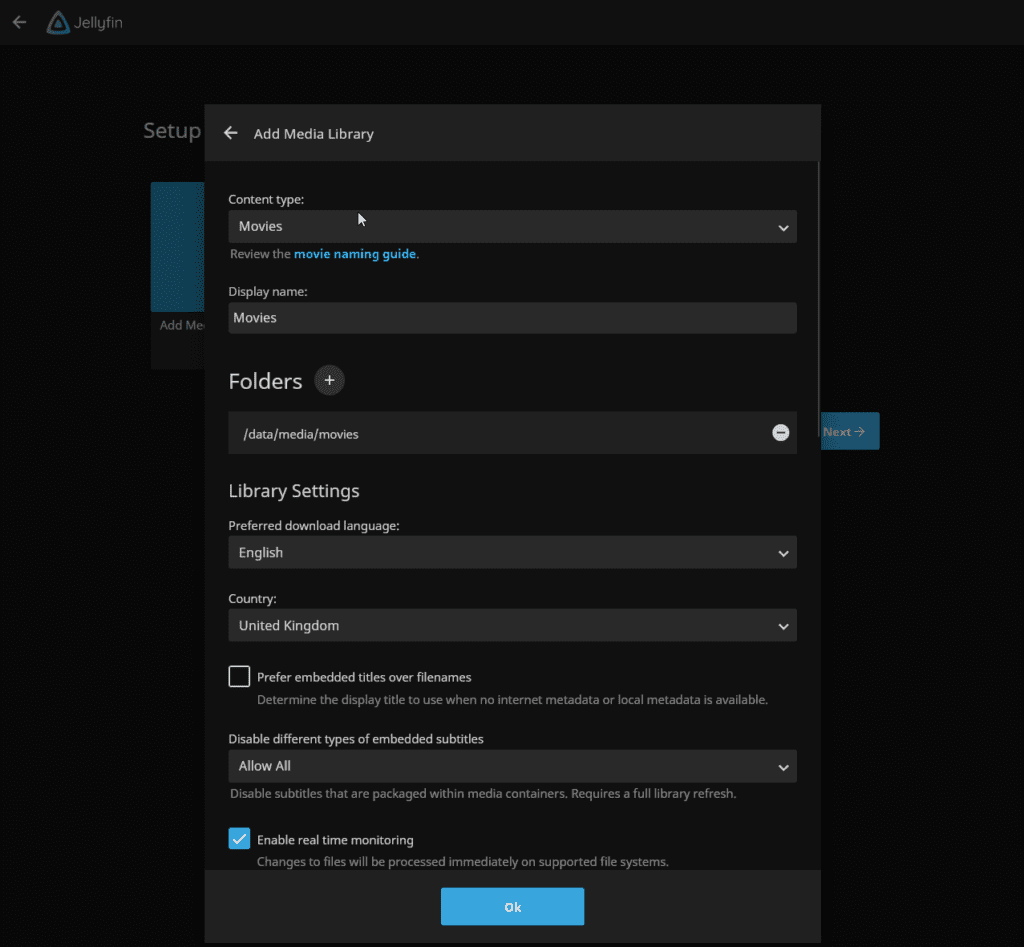Viewport: 1024px width, 947px height.
Task: Open the United Kingdom country dropdown
Action: (x=512, y=625)
